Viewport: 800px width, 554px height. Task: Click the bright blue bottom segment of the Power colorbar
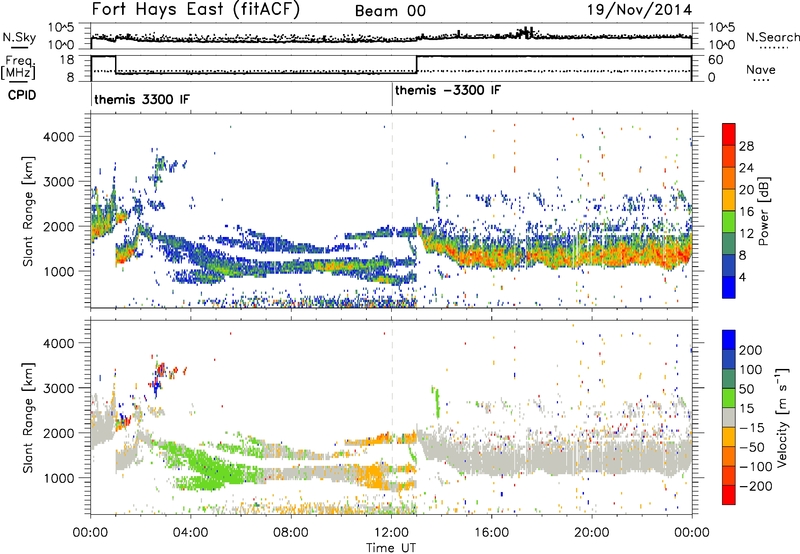pos(729,287)
